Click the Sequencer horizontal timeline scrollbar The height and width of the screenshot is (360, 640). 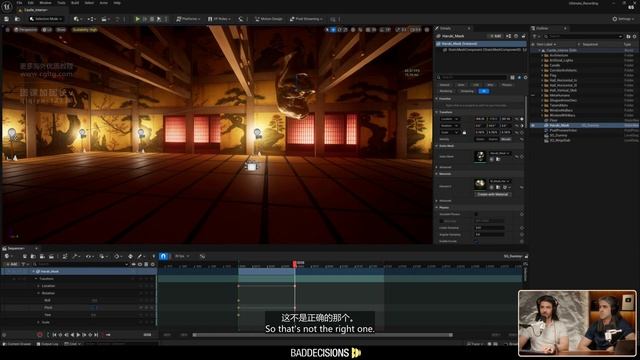(x=322, y=335)
